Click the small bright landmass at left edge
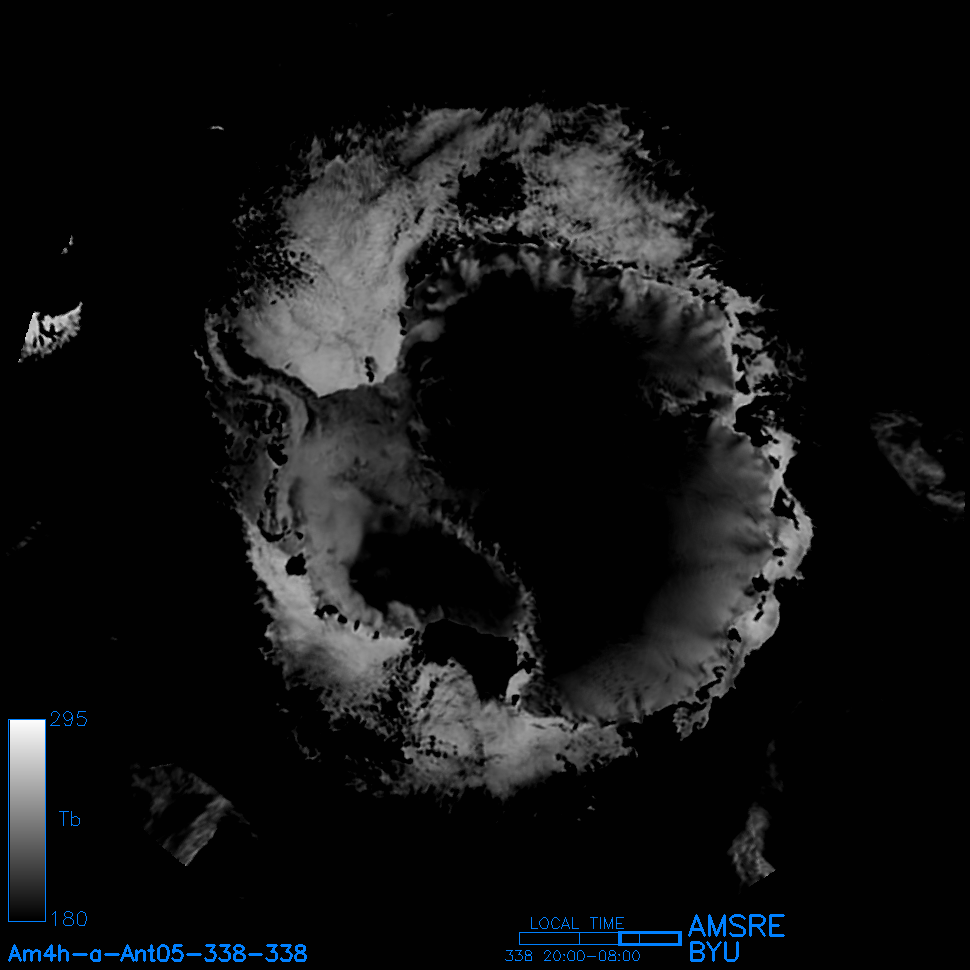Image resolution: width=970 pixels, height=970 pixels. tap(50, 330)
